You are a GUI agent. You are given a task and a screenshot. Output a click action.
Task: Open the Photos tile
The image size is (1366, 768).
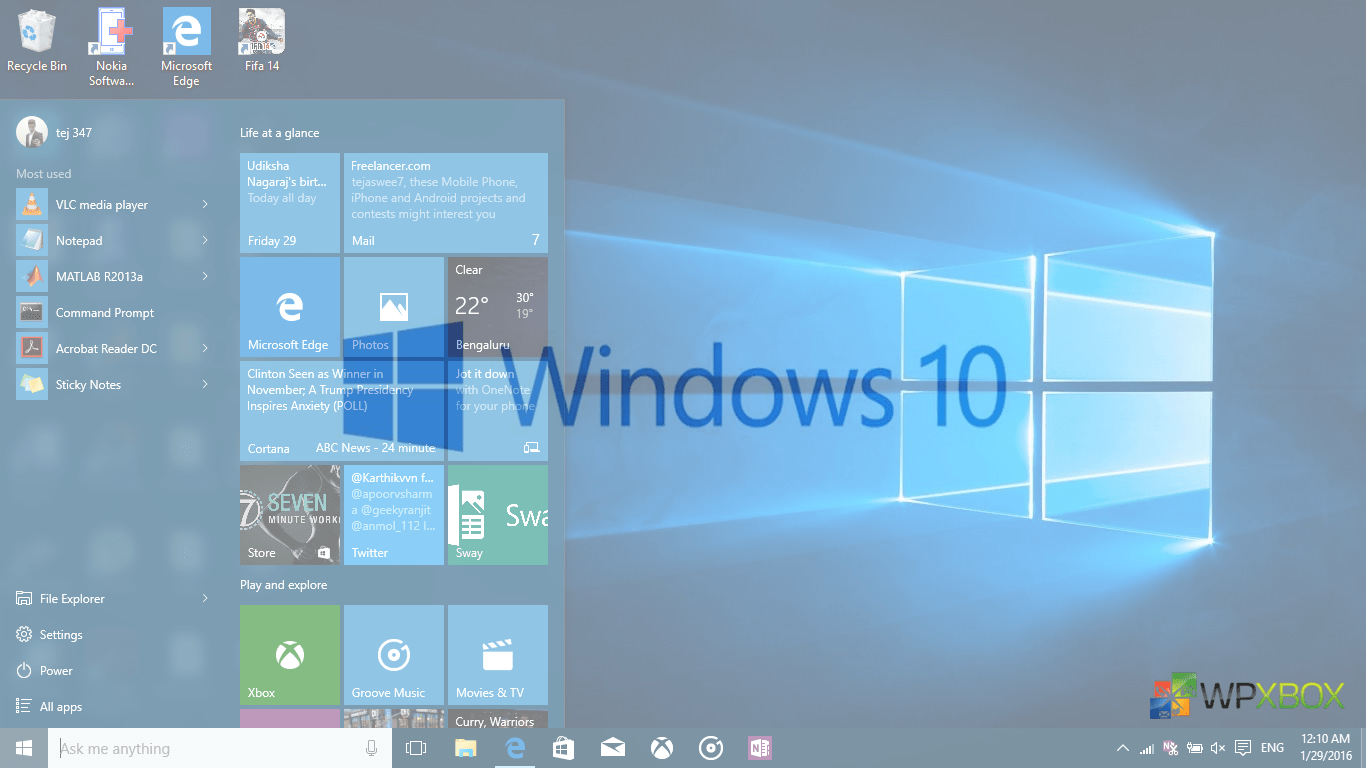(394, 307)
